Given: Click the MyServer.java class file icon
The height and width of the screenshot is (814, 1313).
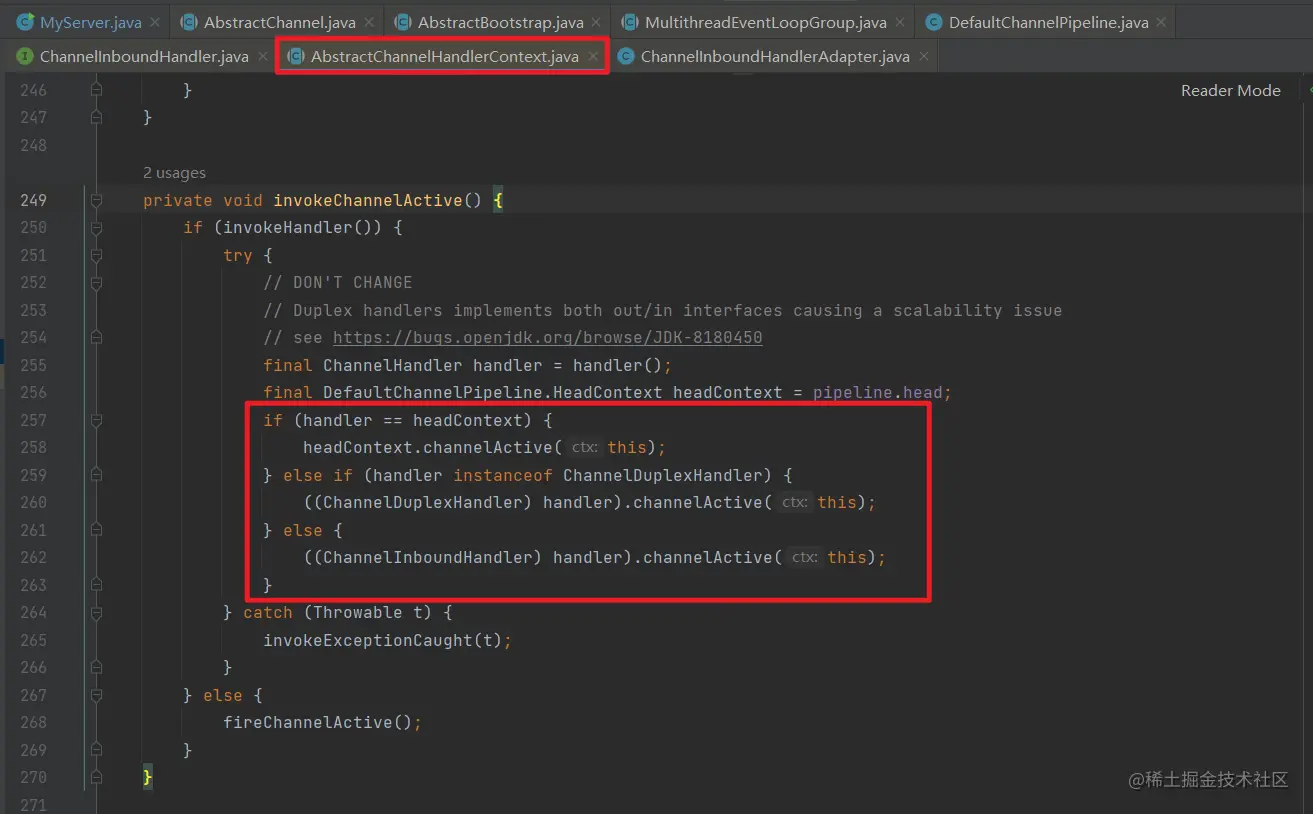Looking at the screenshot, I should click(x=25, y=22).
